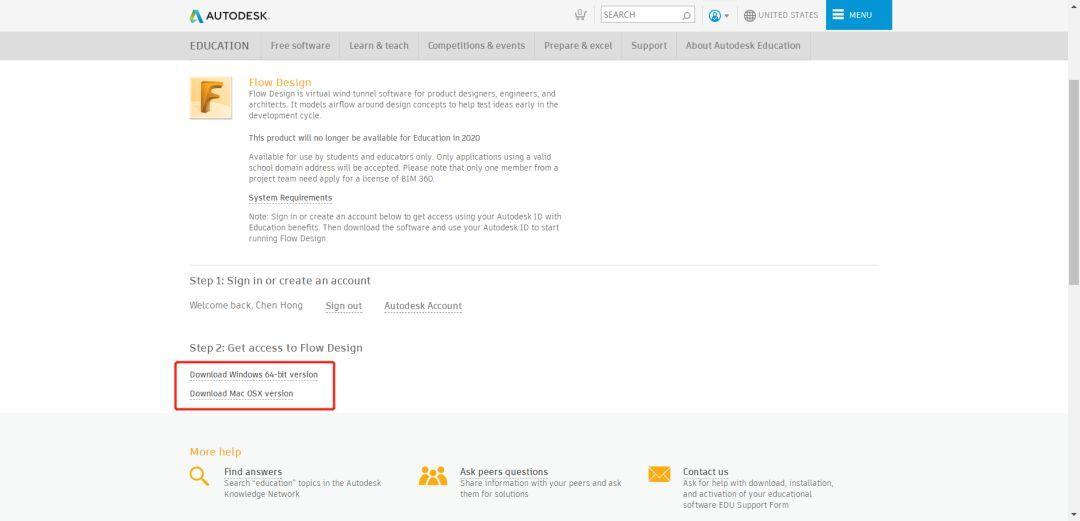Open the Find answers heading link

pos(253,472)
